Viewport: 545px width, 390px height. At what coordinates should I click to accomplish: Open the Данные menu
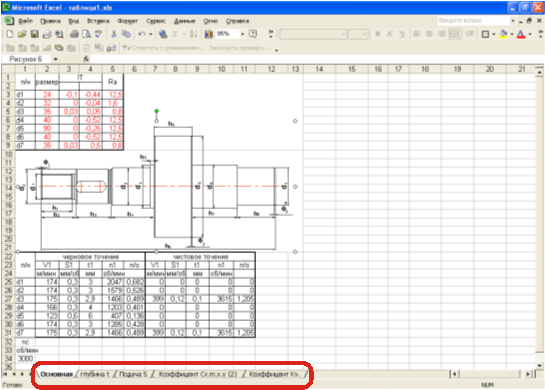click(185, 21)
